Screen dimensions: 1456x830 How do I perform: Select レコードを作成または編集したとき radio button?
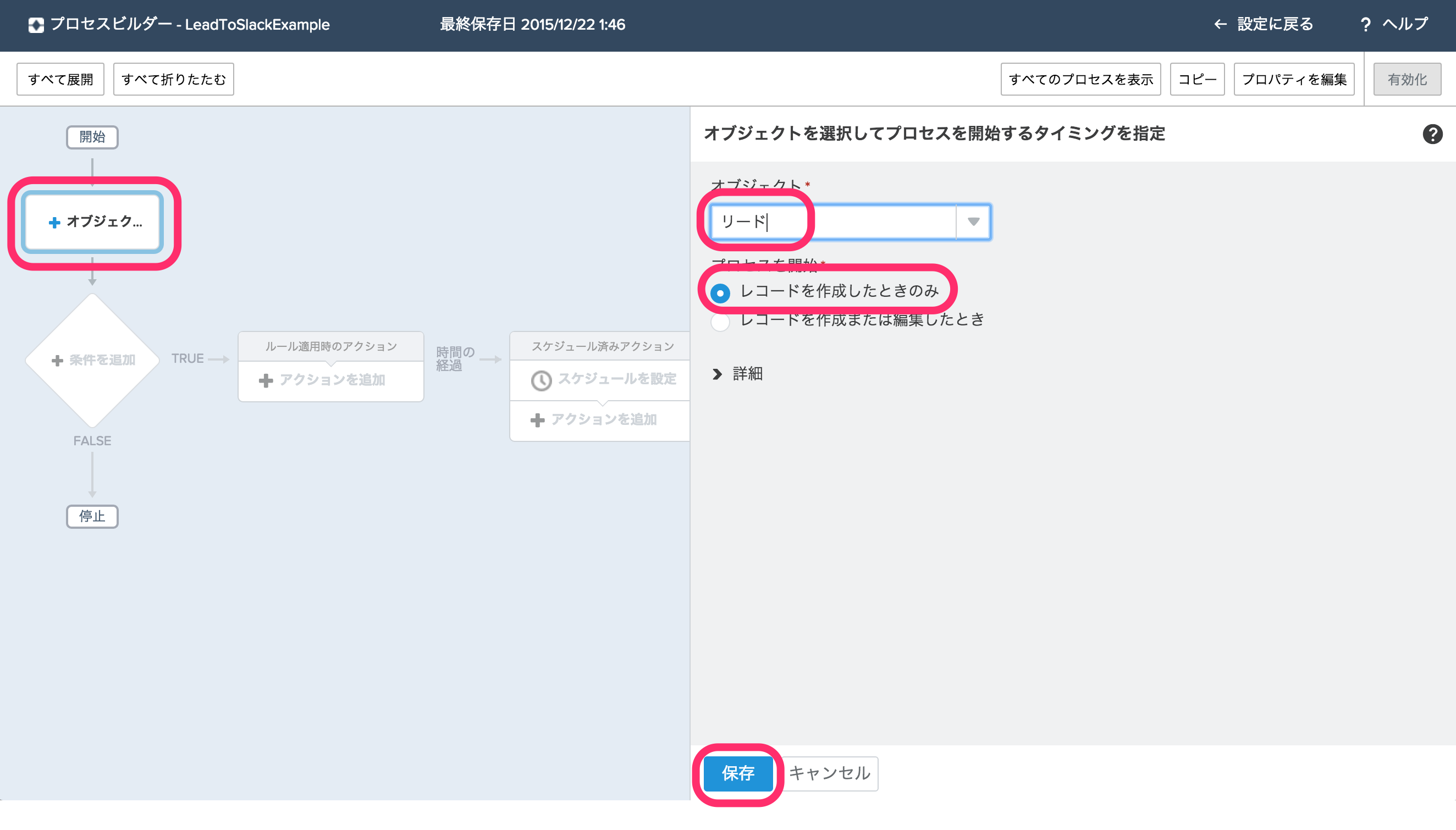point(720,322)
